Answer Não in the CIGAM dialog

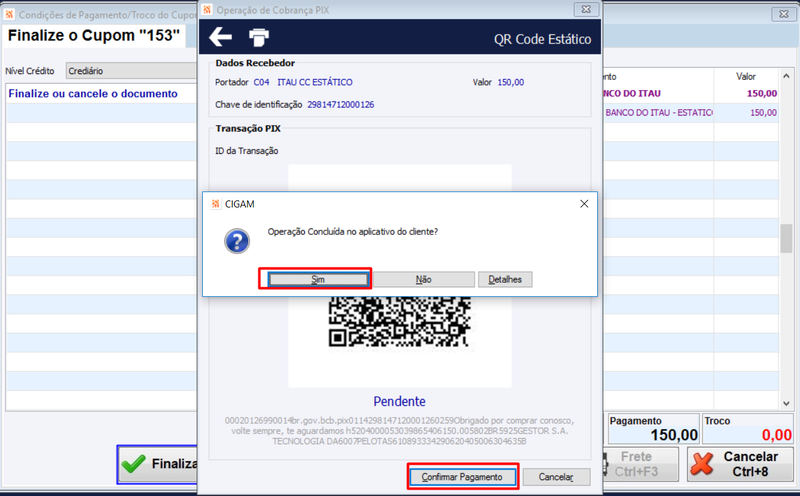(x=423, y=279)
